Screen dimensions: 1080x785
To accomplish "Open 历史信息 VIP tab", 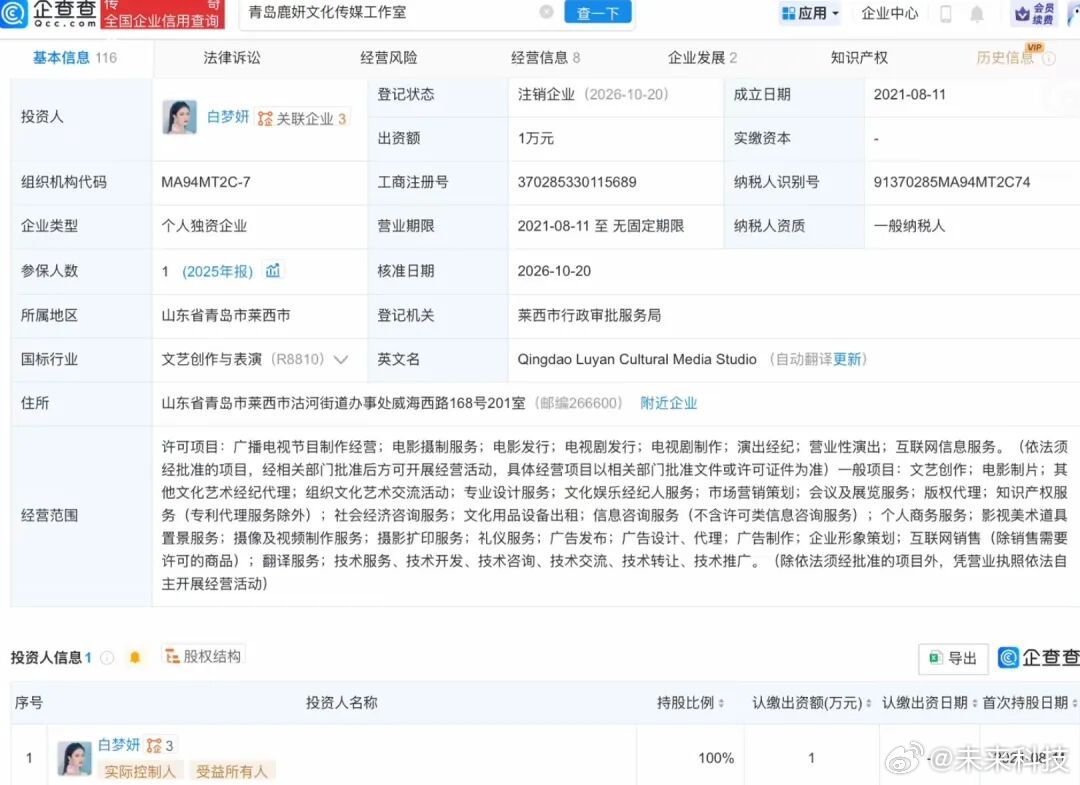I will pos(1005,58).
